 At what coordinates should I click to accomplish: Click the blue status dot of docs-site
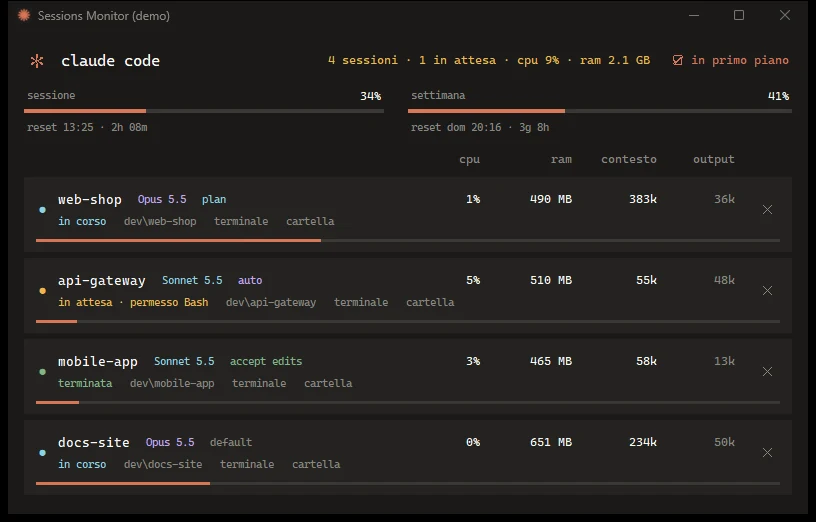43,453
